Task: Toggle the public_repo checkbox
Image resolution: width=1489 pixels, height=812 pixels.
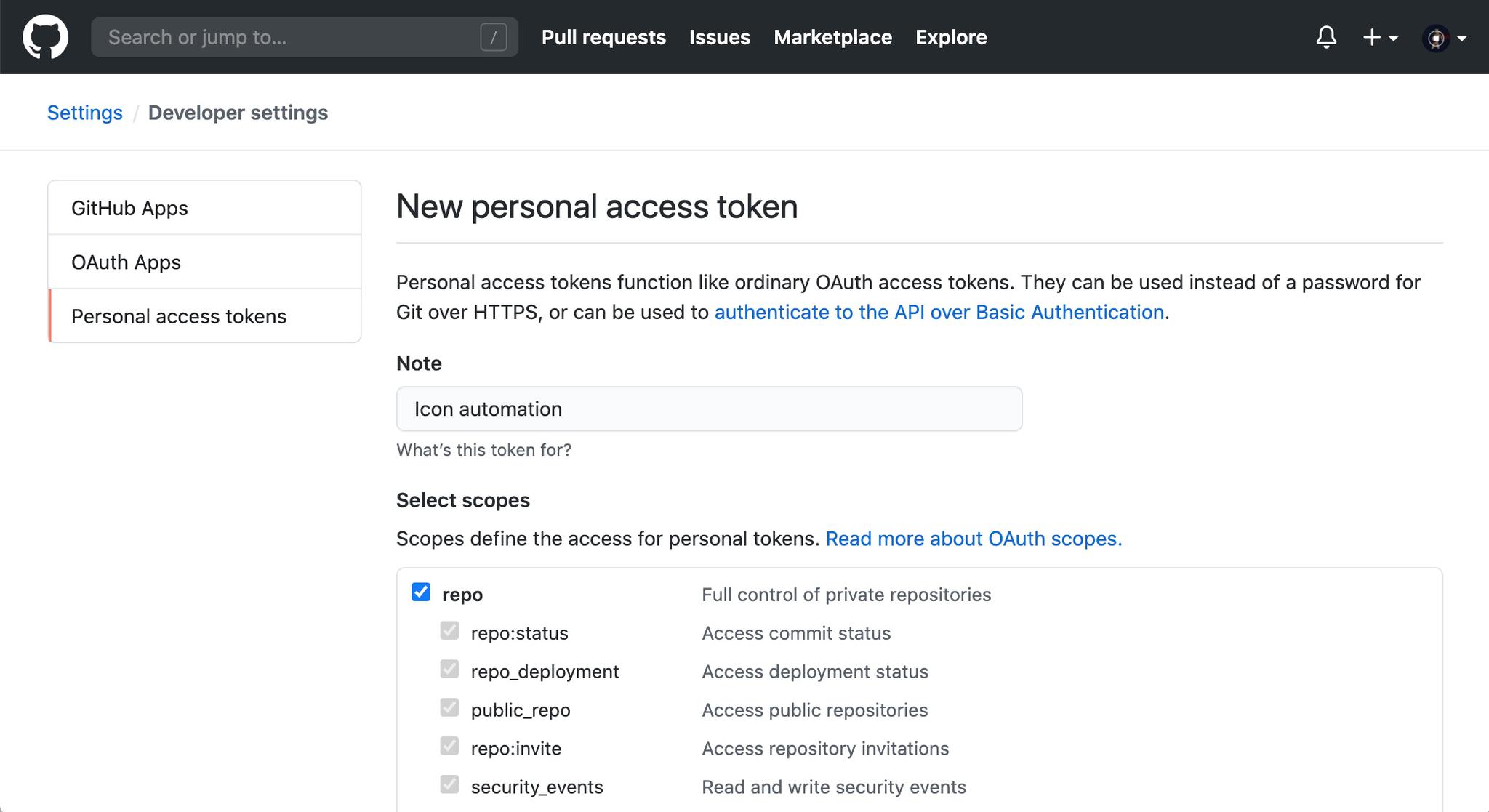Action: (x=450, y=708)
